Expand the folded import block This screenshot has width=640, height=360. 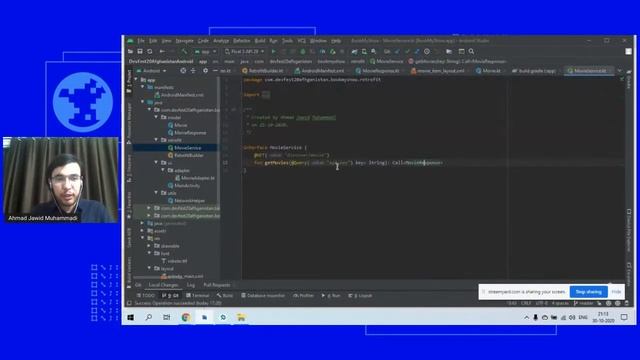tap(265, 95)
